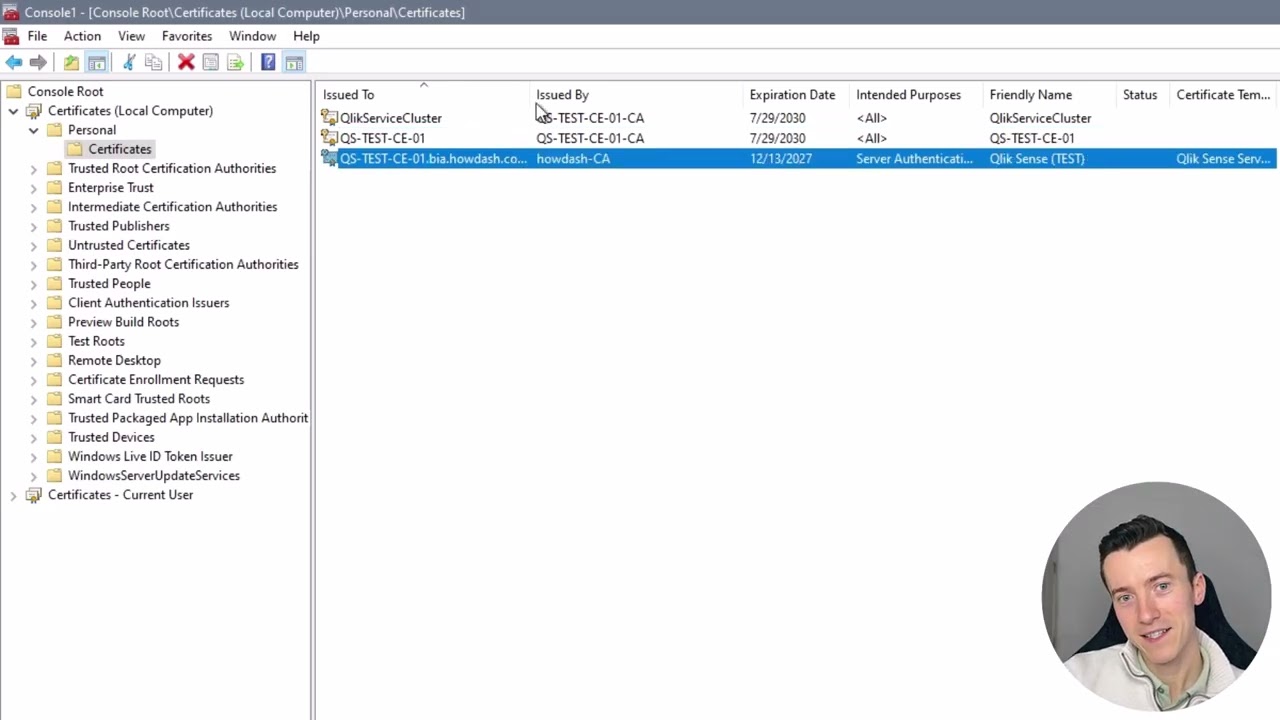Select QlikServiceCluster certificate name
This screenshot has height=720, width=1280.
click(391, 118)
